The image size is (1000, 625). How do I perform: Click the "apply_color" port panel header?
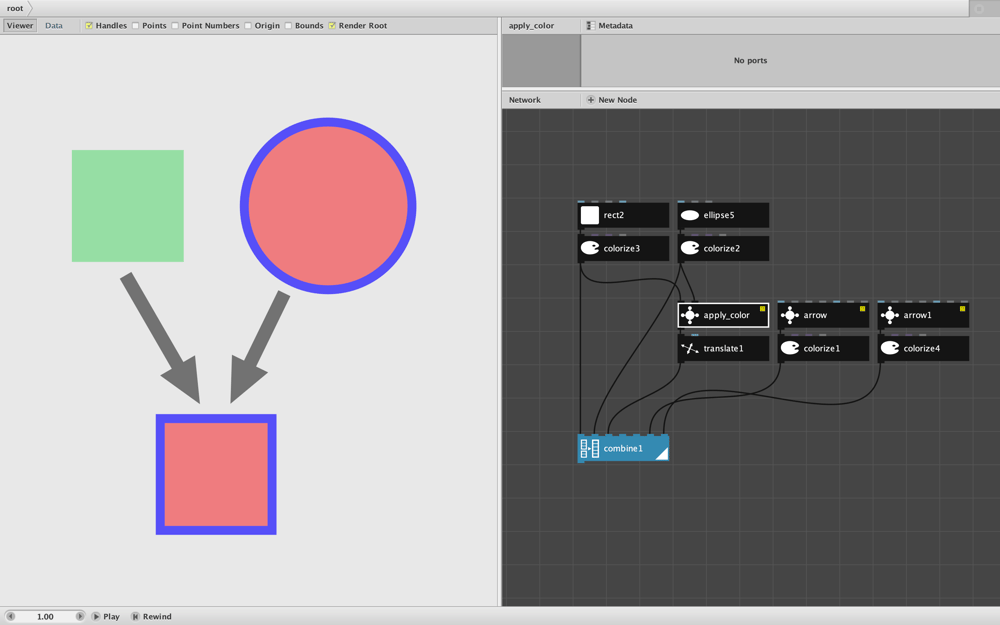[x=531, y=26]
